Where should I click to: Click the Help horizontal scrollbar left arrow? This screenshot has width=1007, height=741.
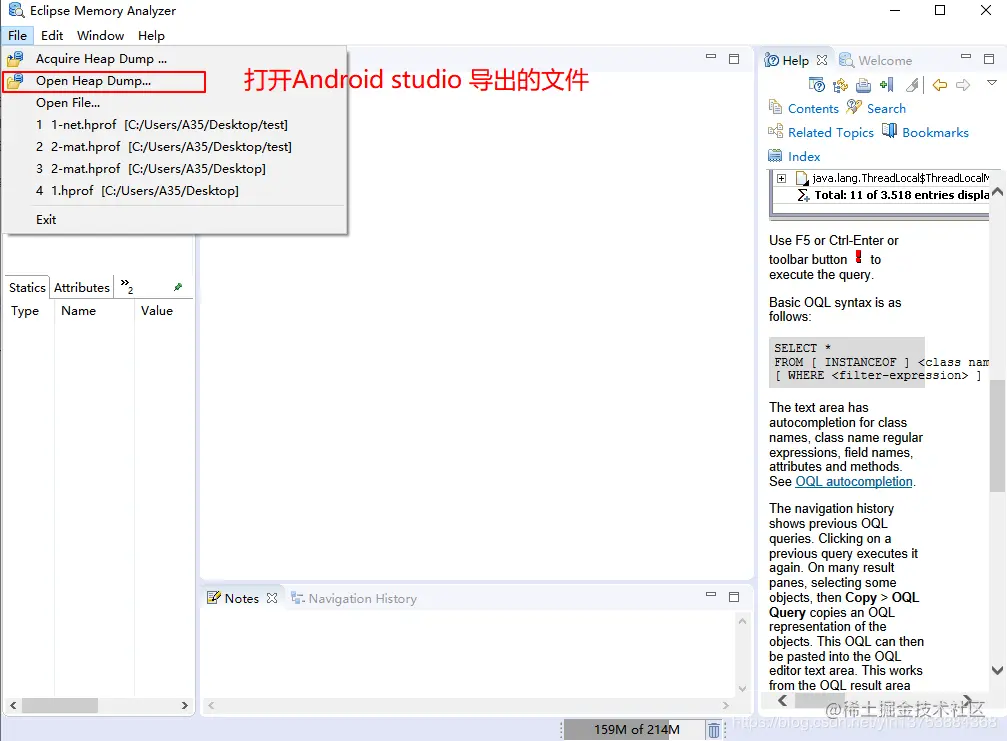coord(782,701)
